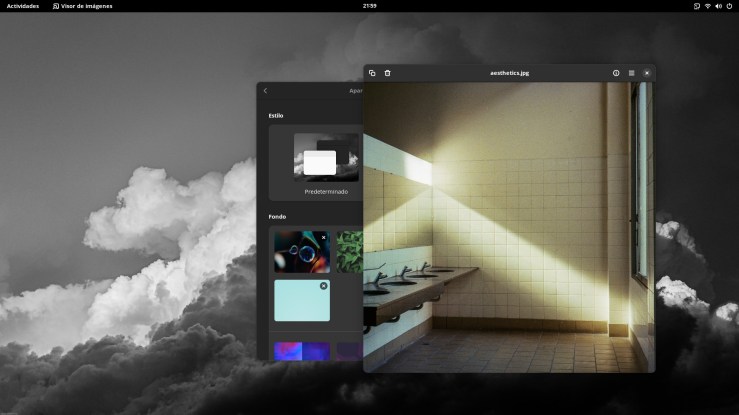Move aesthetics.jpg to trash with bin icon
Image resolution: width=739 pixels, height=415 pixels.
387,73
